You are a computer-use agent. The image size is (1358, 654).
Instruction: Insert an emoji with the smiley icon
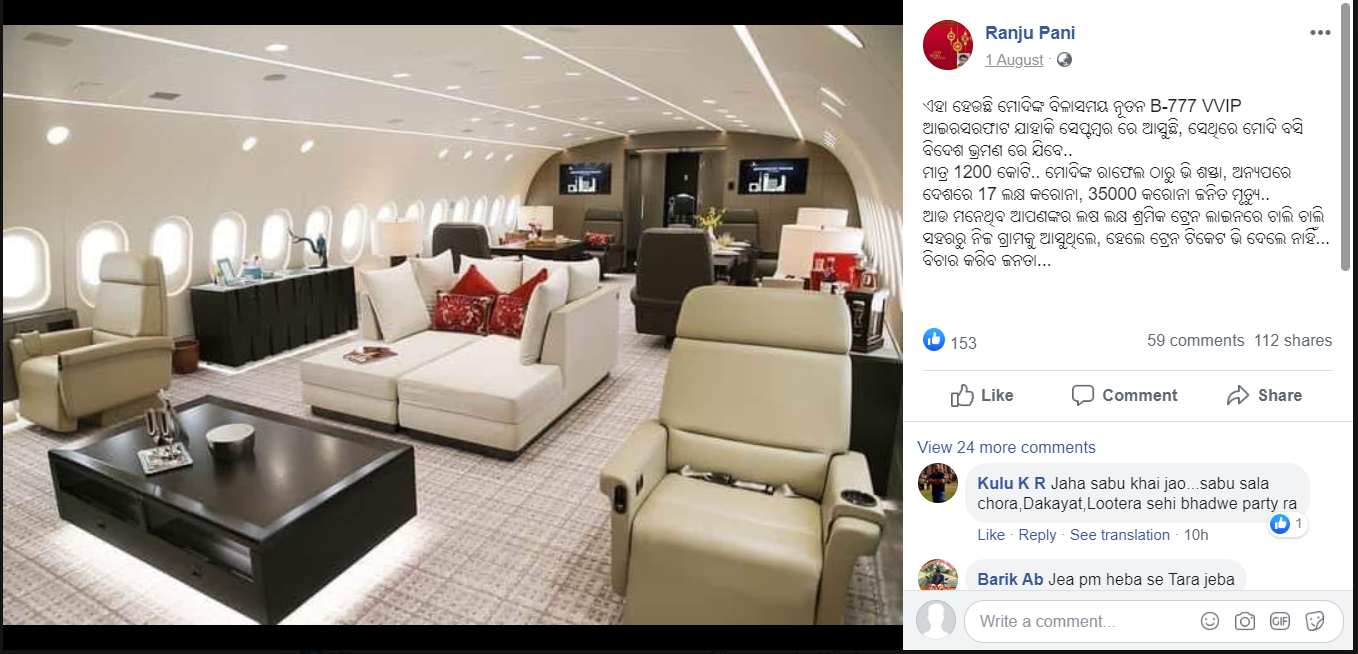1209,621
